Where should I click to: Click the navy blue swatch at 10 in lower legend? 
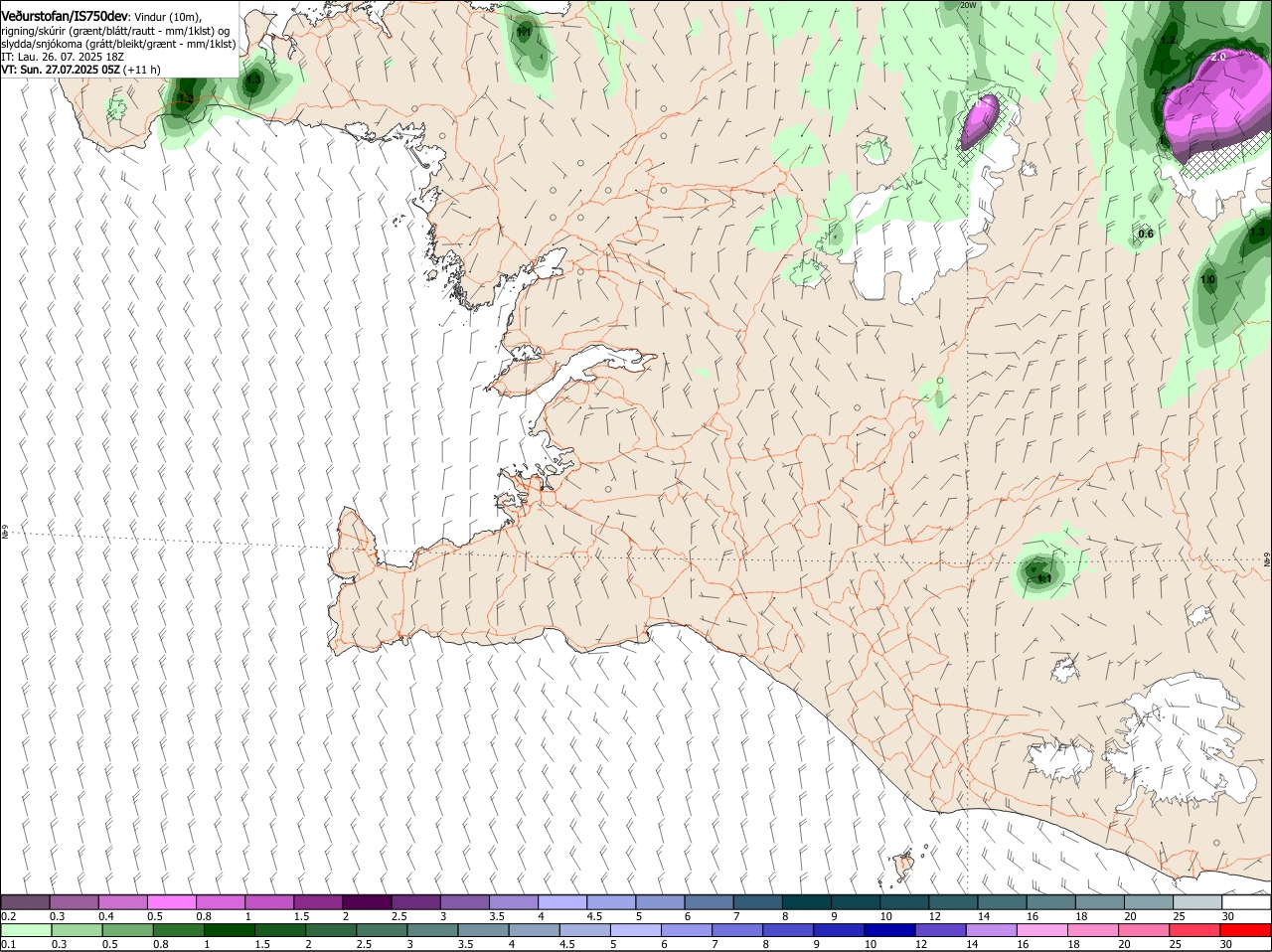[889, 929]
